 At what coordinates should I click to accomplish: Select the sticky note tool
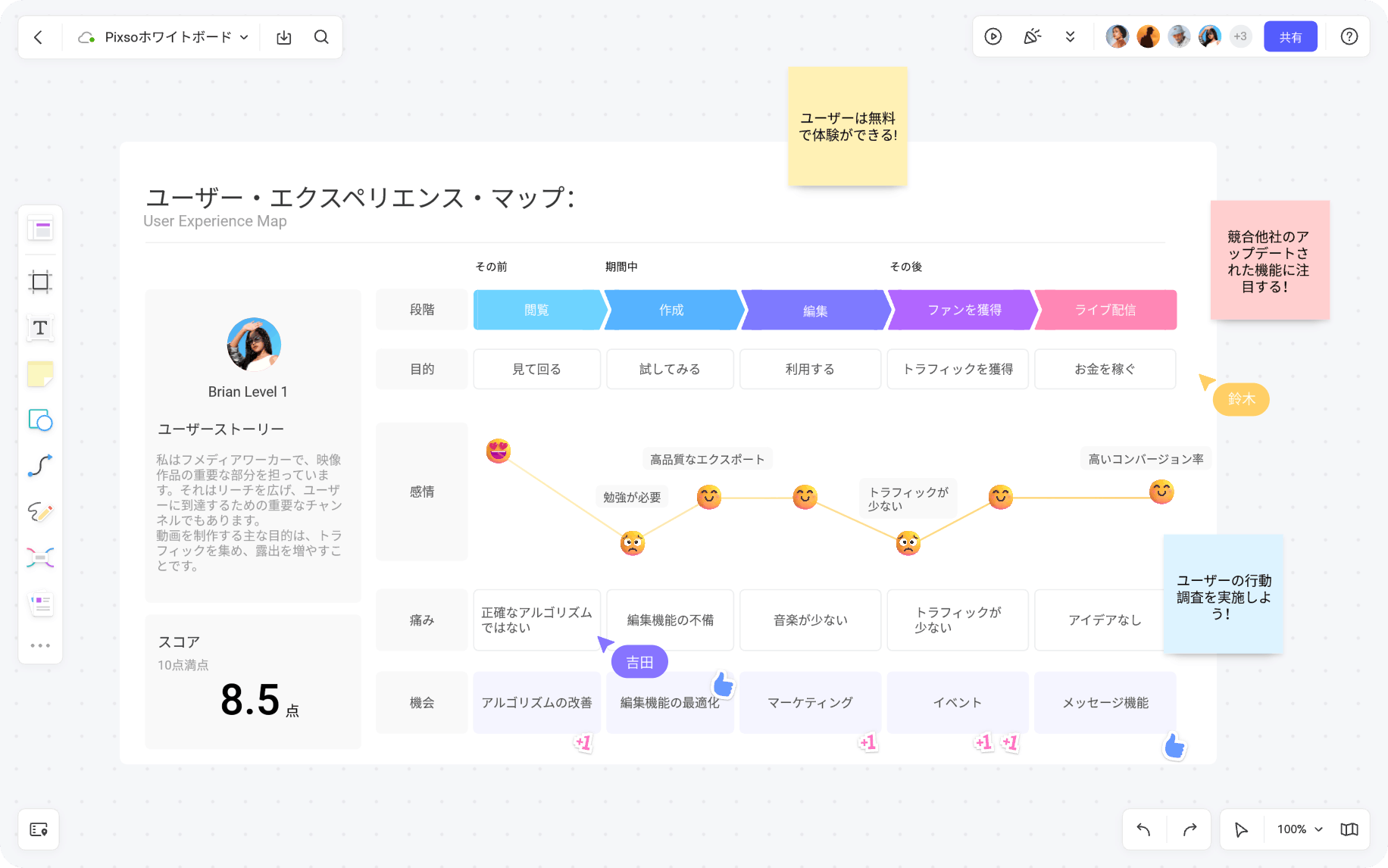(x=40, y=374)
